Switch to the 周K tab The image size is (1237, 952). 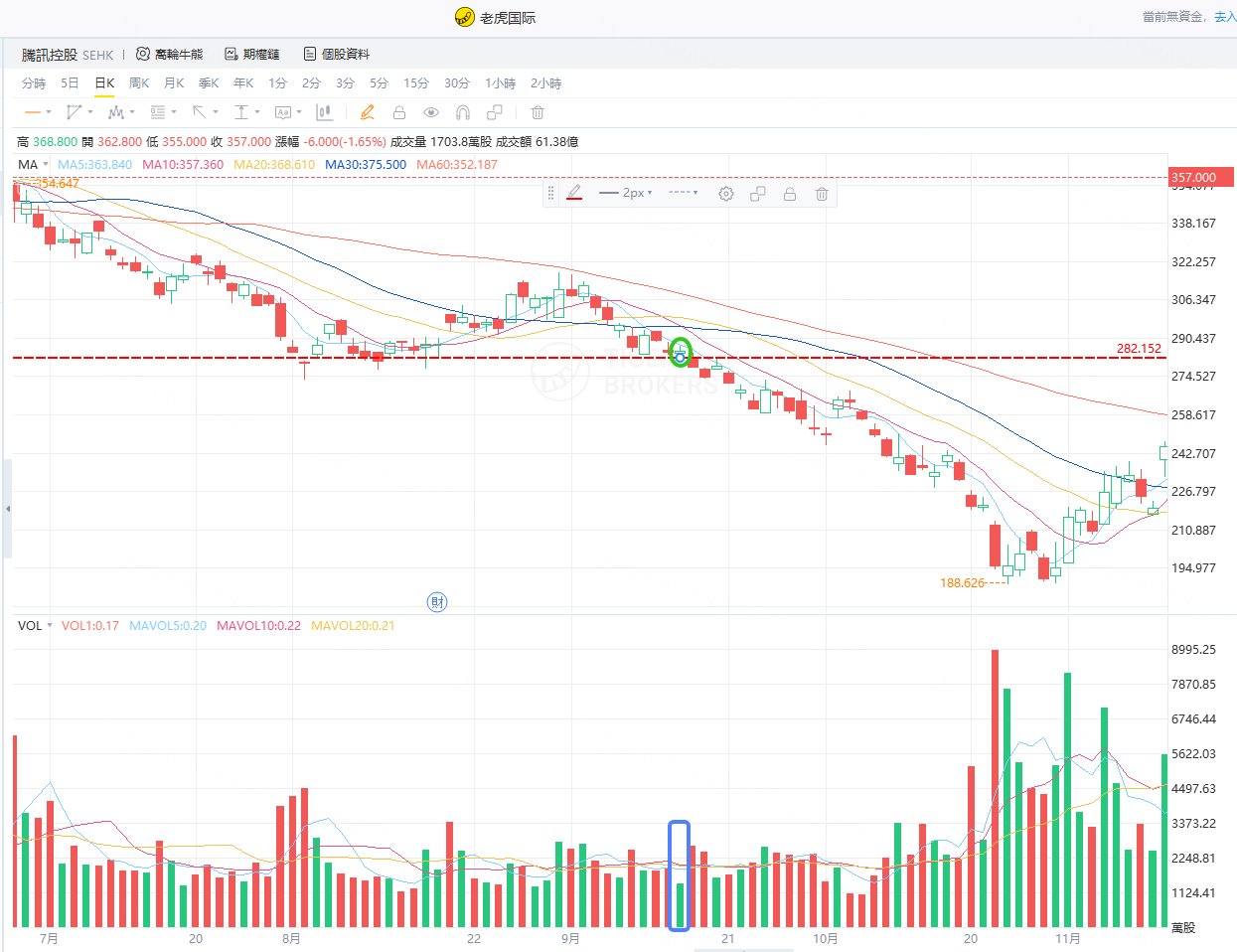click(139, 83)
